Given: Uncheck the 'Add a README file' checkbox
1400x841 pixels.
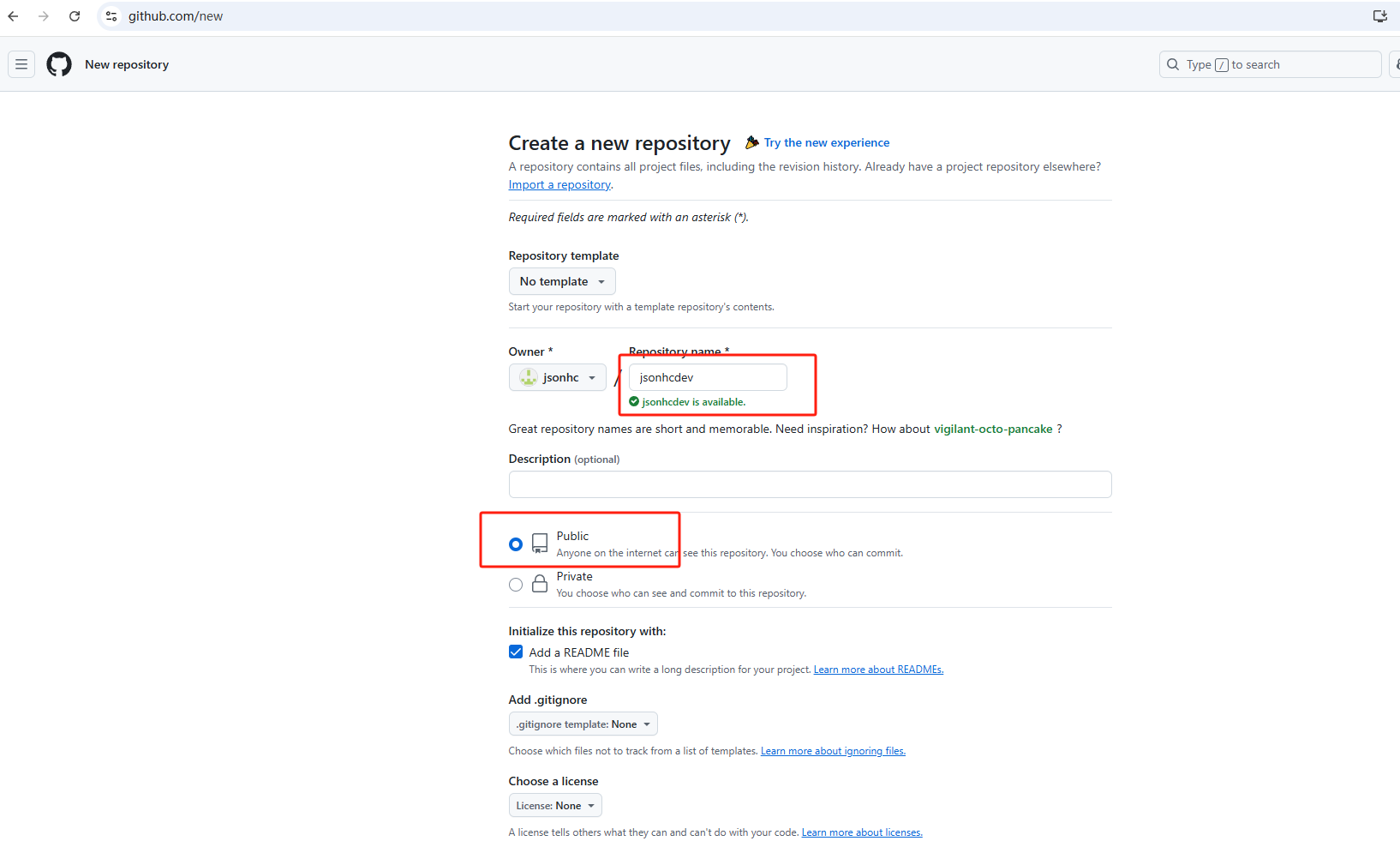Looking at the screenshot, I should pyautogui.click(x=516, y=652).
